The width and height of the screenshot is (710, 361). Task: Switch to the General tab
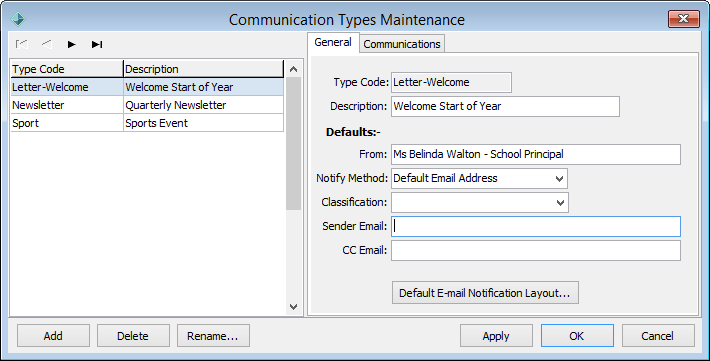click(x=333, y=43)
